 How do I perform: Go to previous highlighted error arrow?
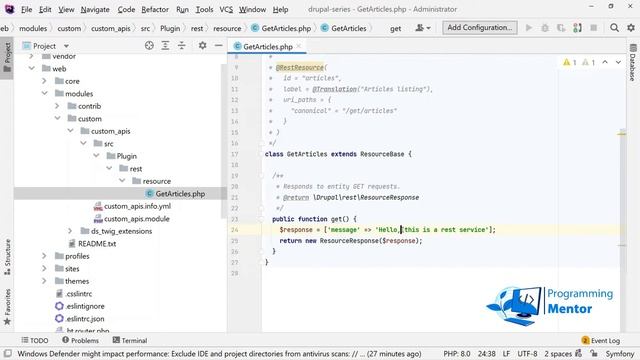pos(605,62)
